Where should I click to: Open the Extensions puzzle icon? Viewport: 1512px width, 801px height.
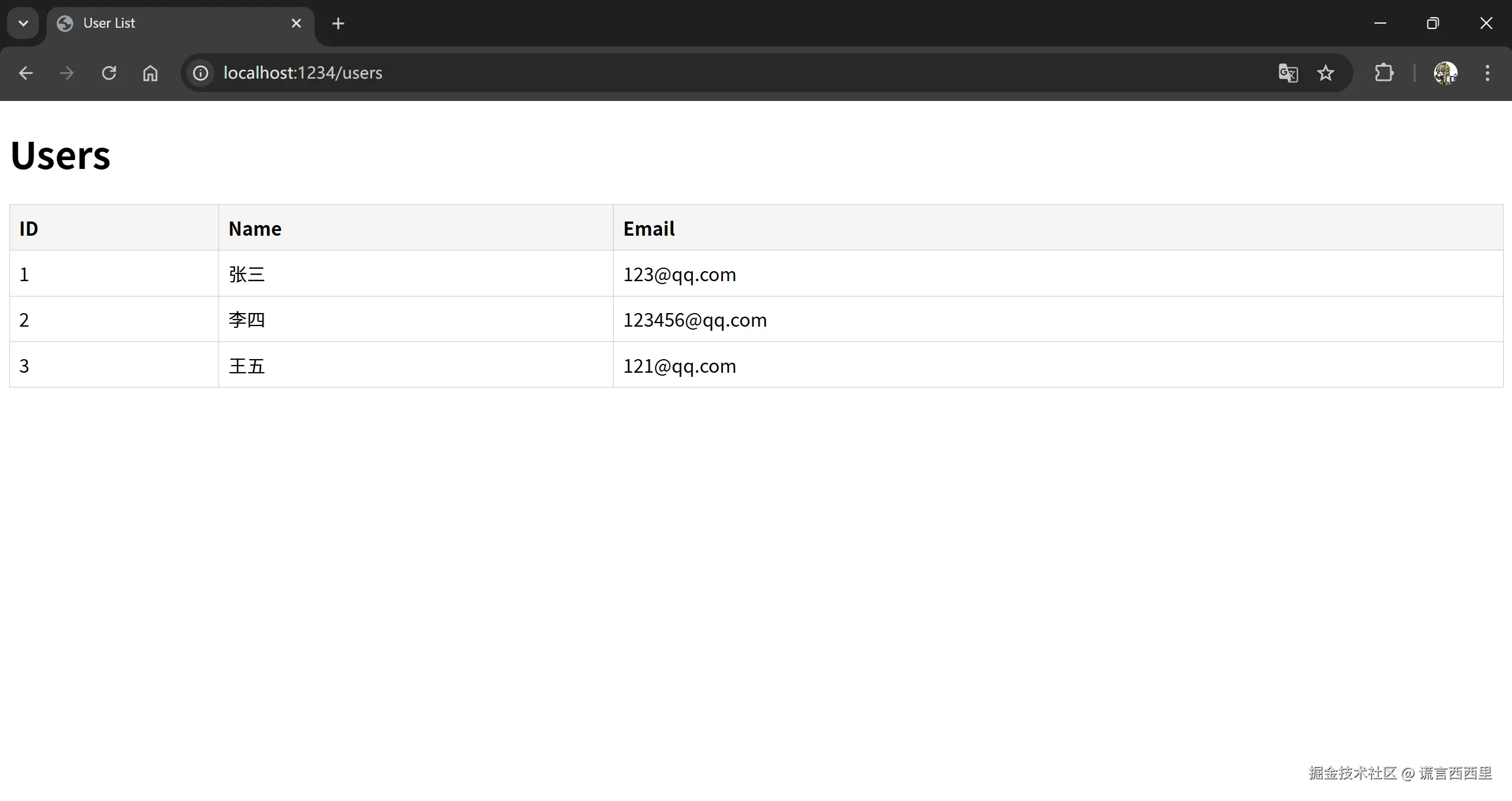(x=1384, y=73)
